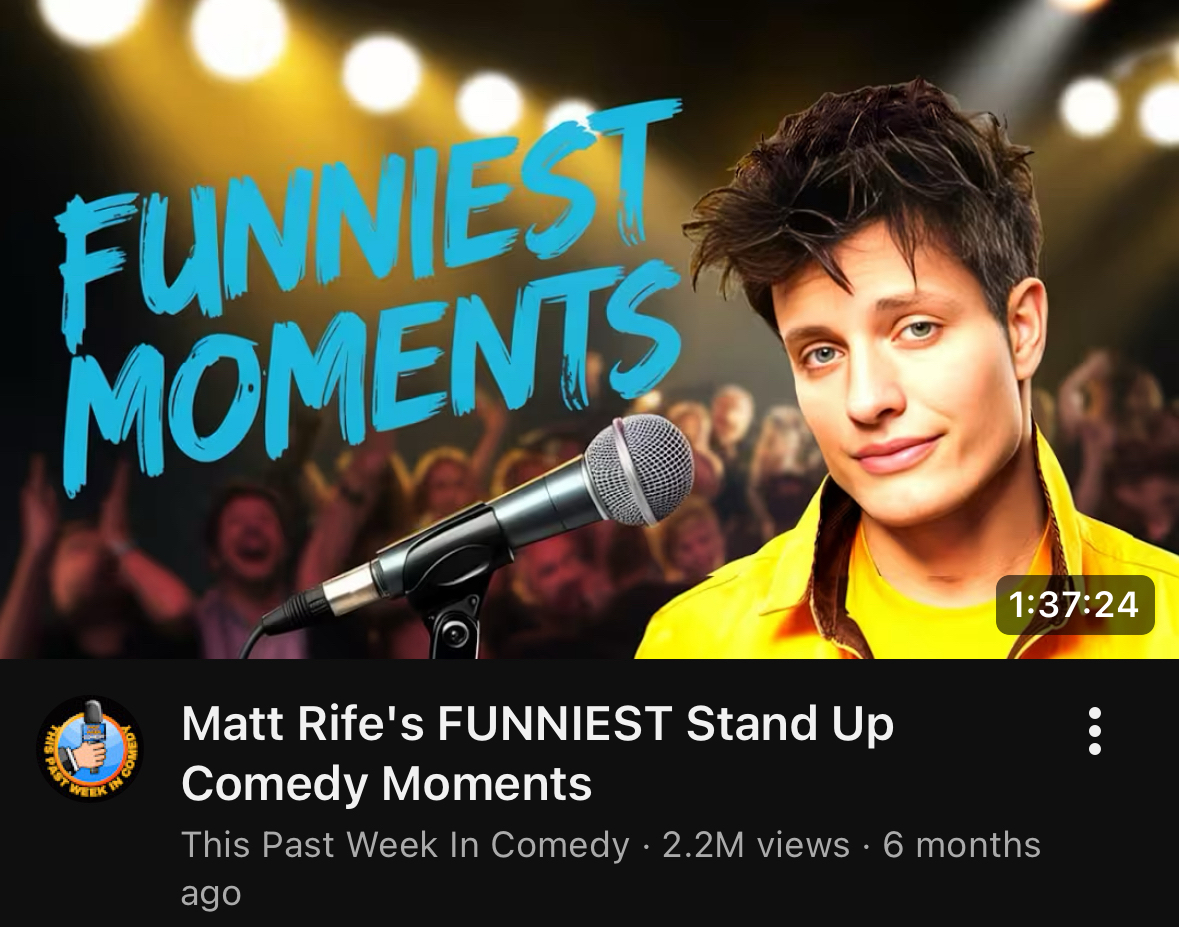
Task: Open the three-dot video options menu
Action: point(1095,731)
